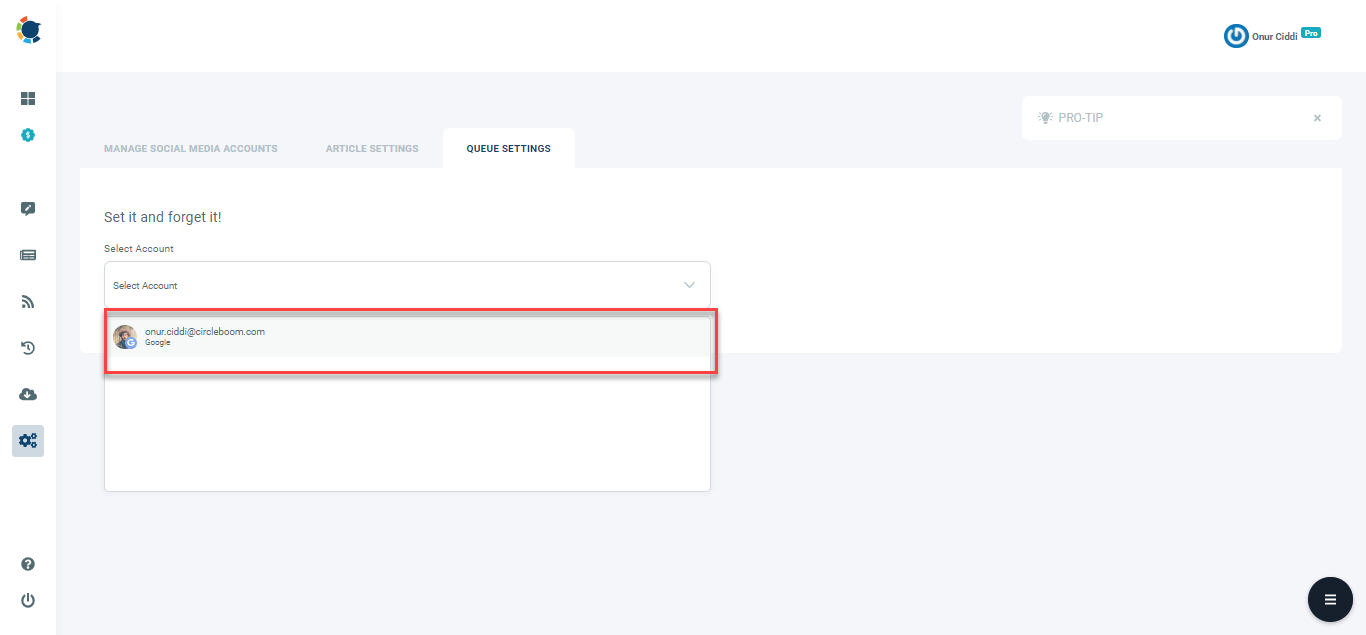The width and height of the screenshot is (1366, 635).
Task: Open the RSS feed icon in sidebar
Action: click(x=27, y=301)
